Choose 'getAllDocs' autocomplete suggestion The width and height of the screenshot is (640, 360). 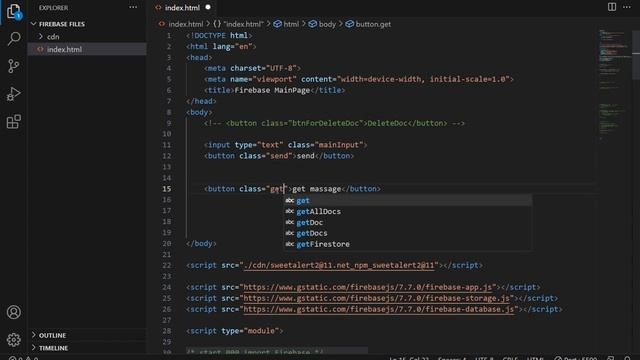coord(408,211)
